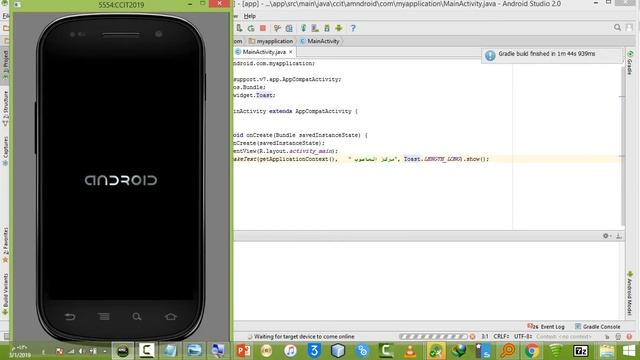Click the blue question mark help icon
Viewport: 640px width, 360px height.
[x=353, y=28]
